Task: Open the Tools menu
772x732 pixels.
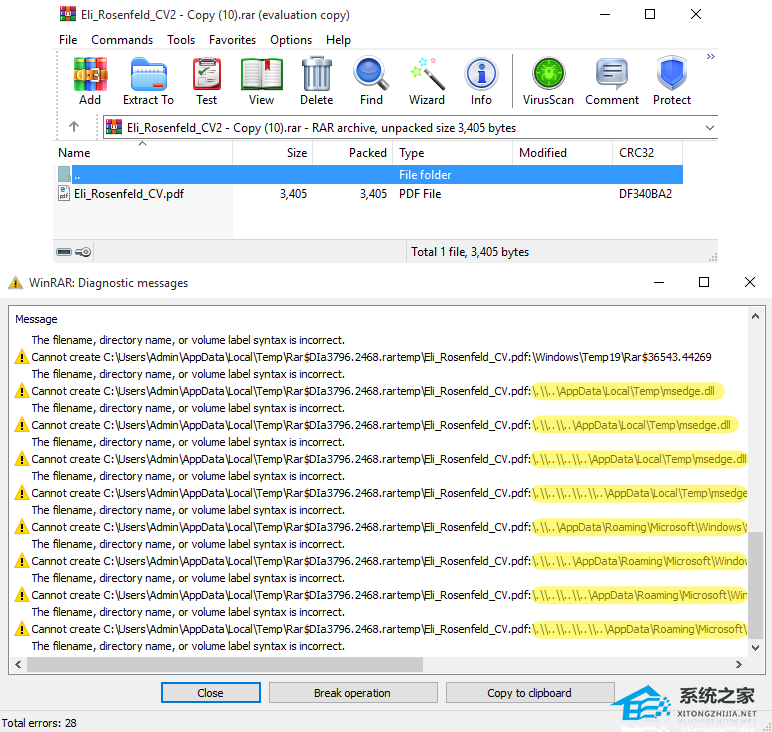Action: tap(181, 40)
